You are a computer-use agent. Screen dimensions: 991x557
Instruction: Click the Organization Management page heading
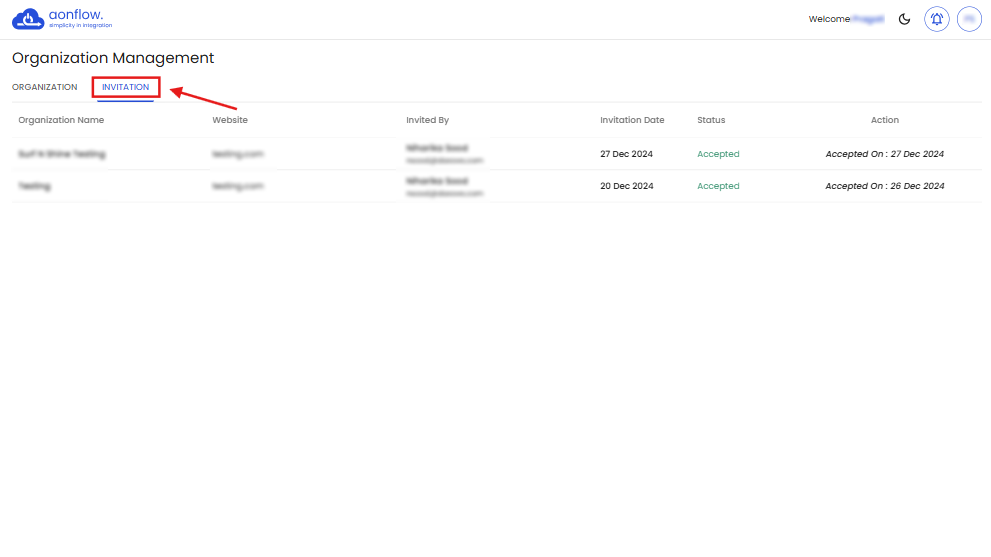click(113, 58)
